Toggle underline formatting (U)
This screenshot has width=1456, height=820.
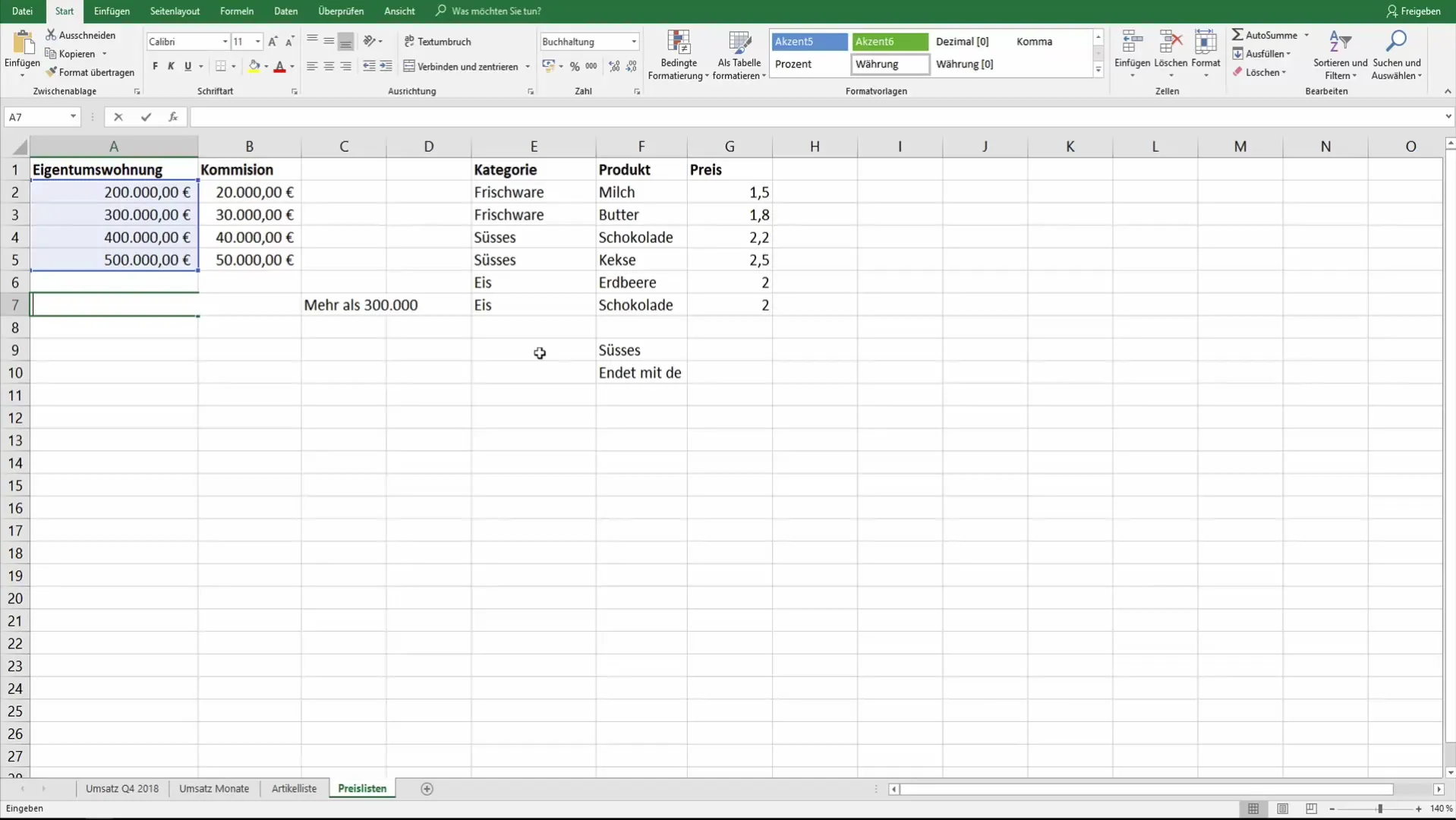[x=188, y=67]
